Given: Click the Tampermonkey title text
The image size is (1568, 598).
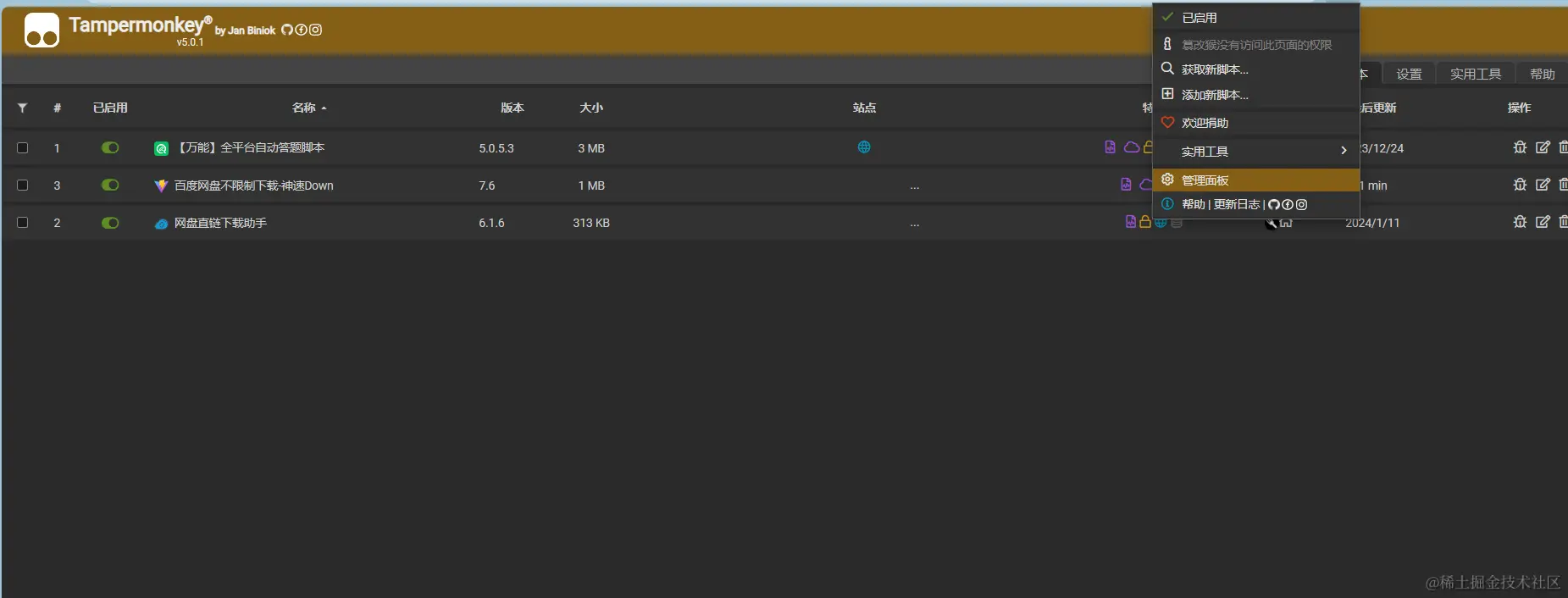Looking at the screenshot, I should pos(140,25).
